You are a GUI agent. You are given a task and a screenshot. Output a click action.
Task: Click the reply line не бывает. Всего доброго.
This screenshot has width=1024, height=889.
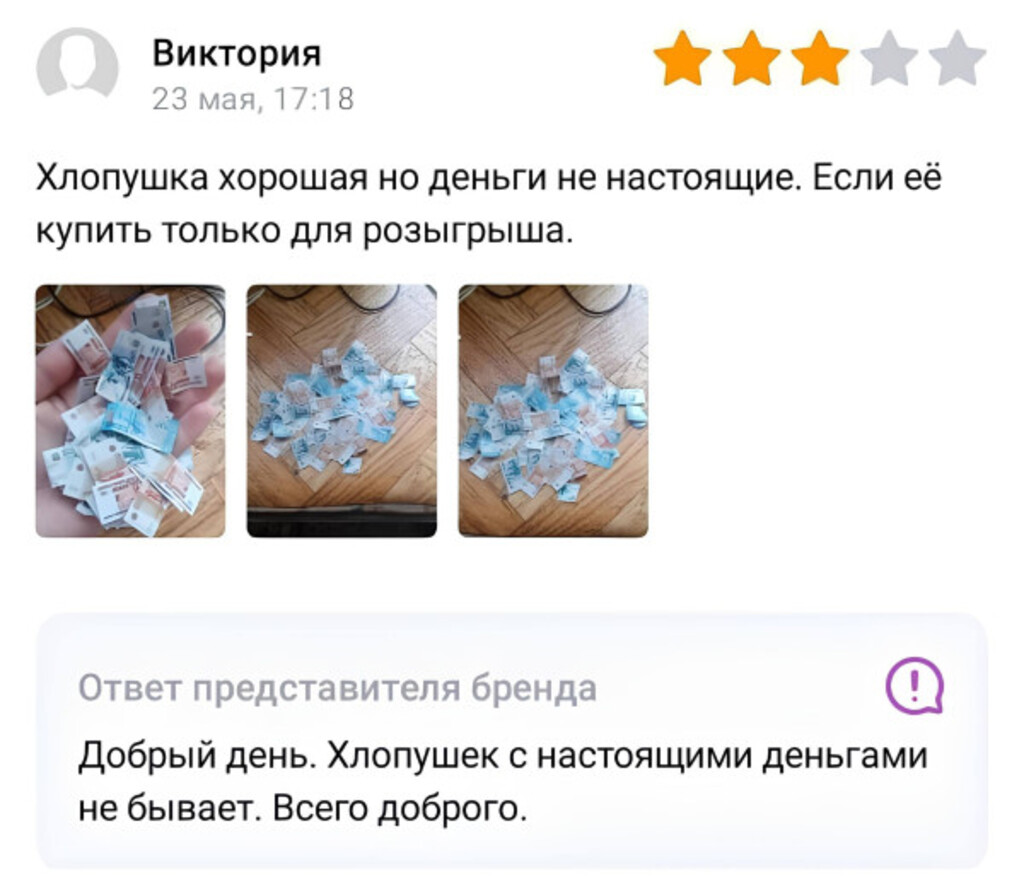[x=302, y=809]
